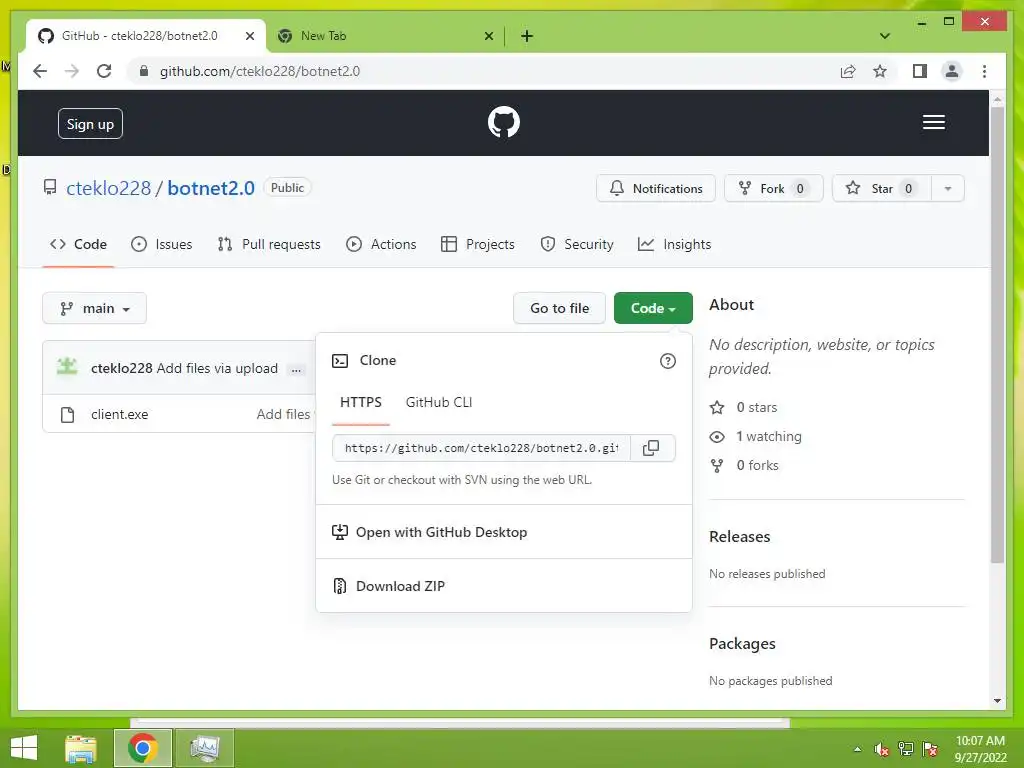Click the browser address bar URL
Image resolution: width=1024 pixels, height=768 pixels.
click(260, 71)
